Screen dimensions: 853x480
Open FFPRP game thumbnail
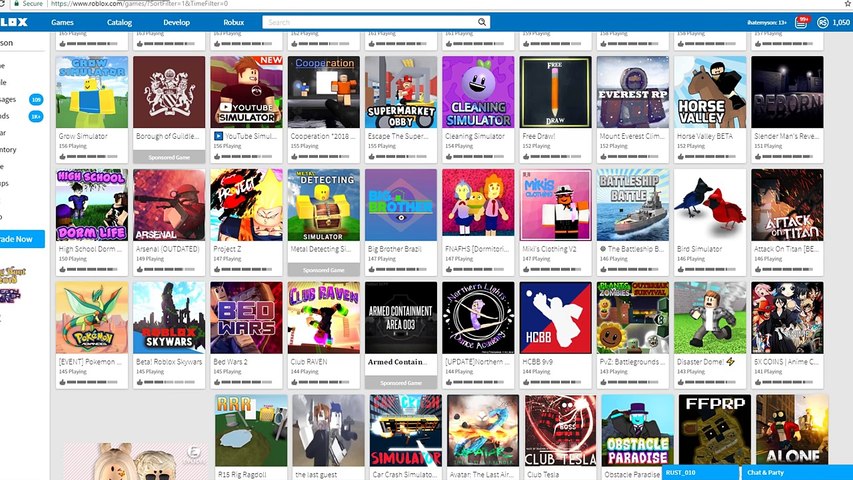(x=715, y=430)
